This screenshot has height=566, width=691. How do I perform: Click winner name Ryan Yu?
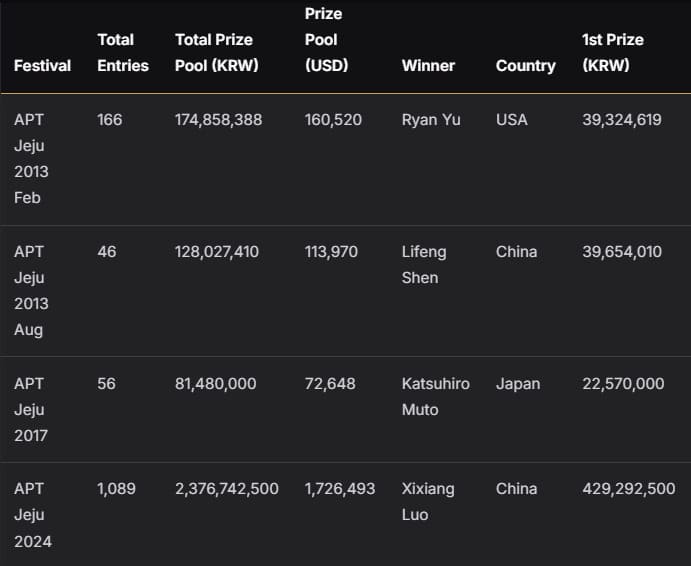pyautogui.click(x=431, y=120)
